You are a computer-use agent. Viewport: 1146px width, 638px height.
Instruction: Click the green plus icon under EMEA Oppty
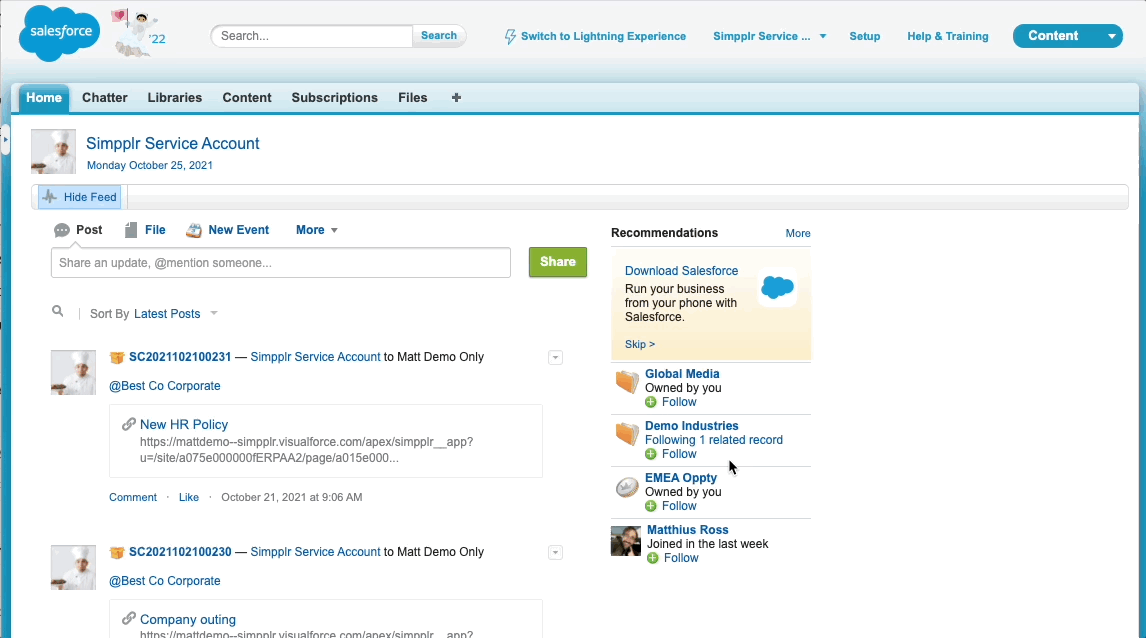coord(650,506)
